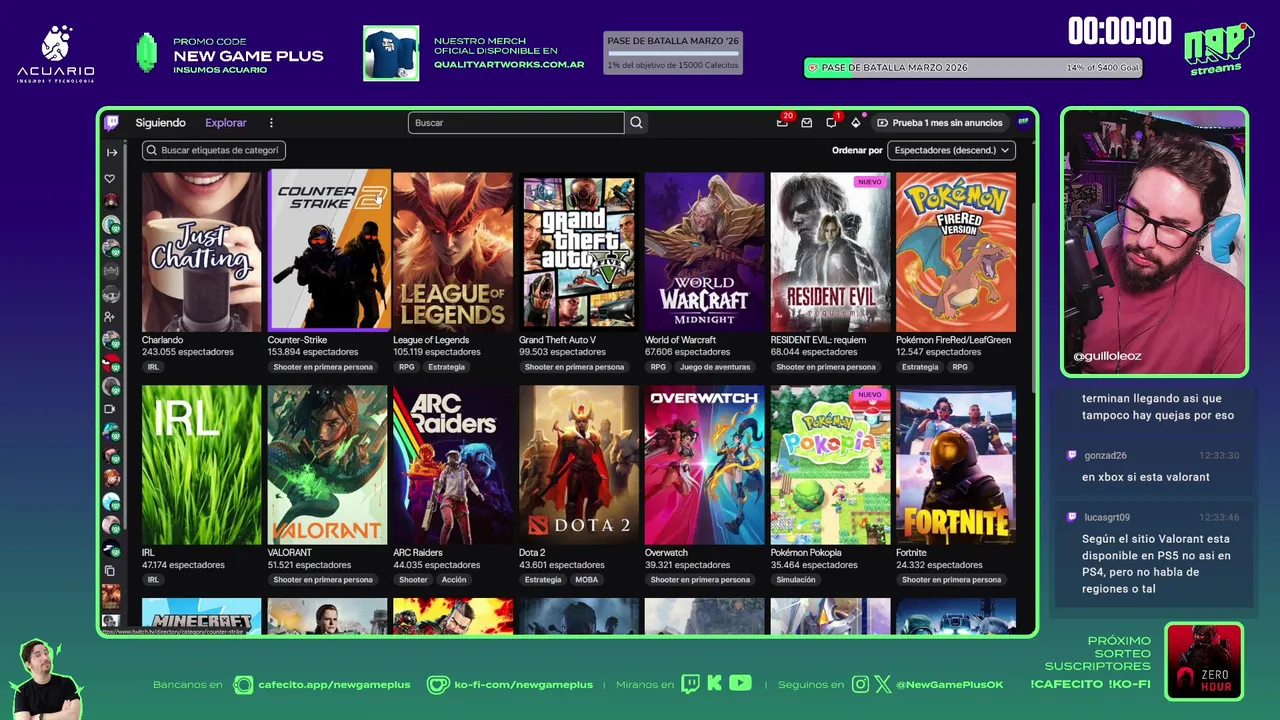Open the VALORANT cover art
The width and height of the screenshot is (1280, 720).
(x=327, y=465)
